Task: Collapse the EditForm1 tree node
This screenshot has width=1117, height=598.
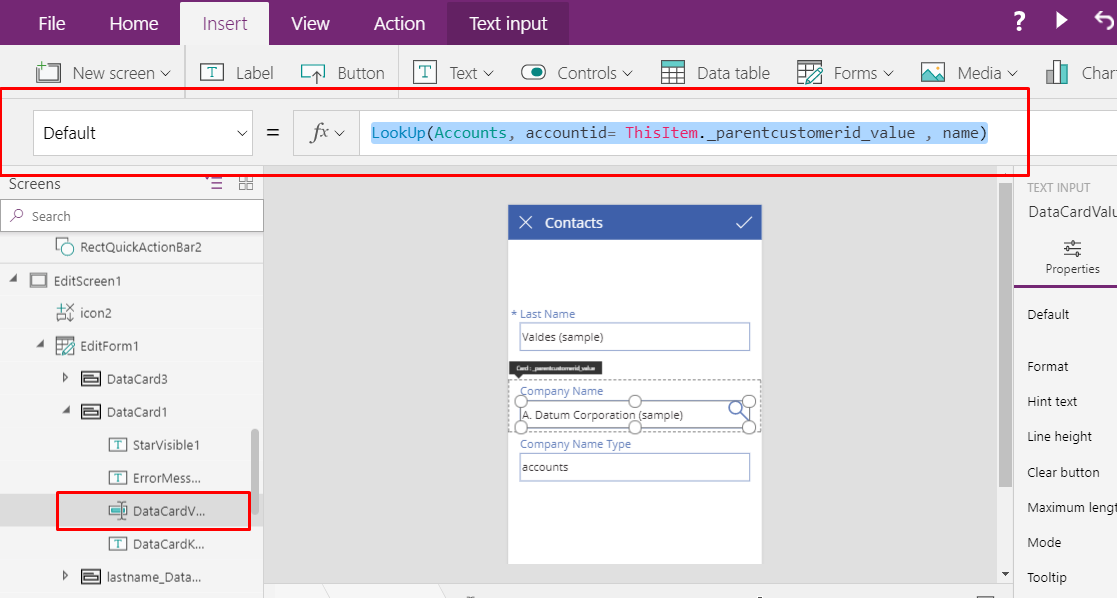Action: point(40,345)
